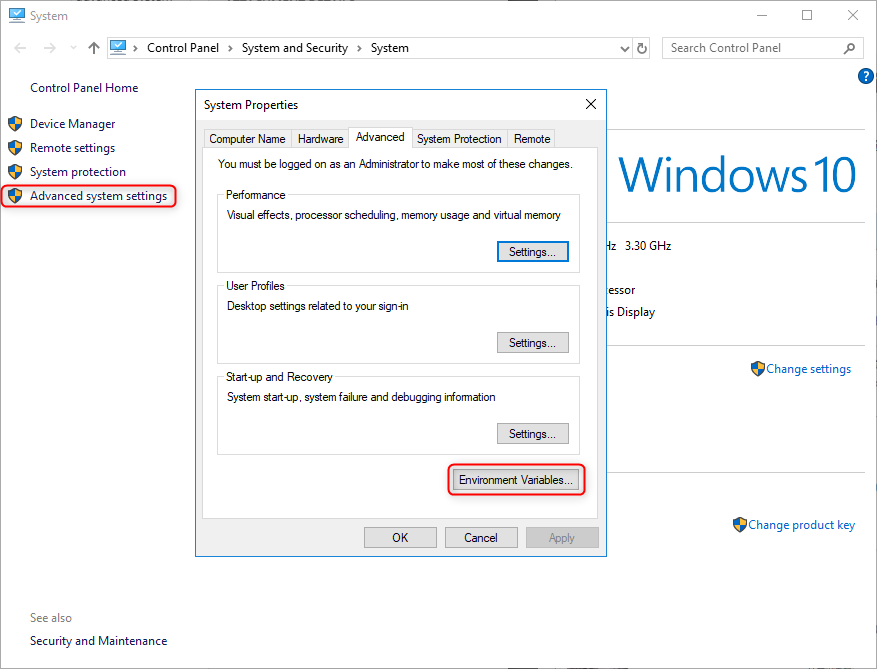This screenshot has width=877, height=669.
Task: Click the shield icon by Change product key
Action: tap(739, 525)
